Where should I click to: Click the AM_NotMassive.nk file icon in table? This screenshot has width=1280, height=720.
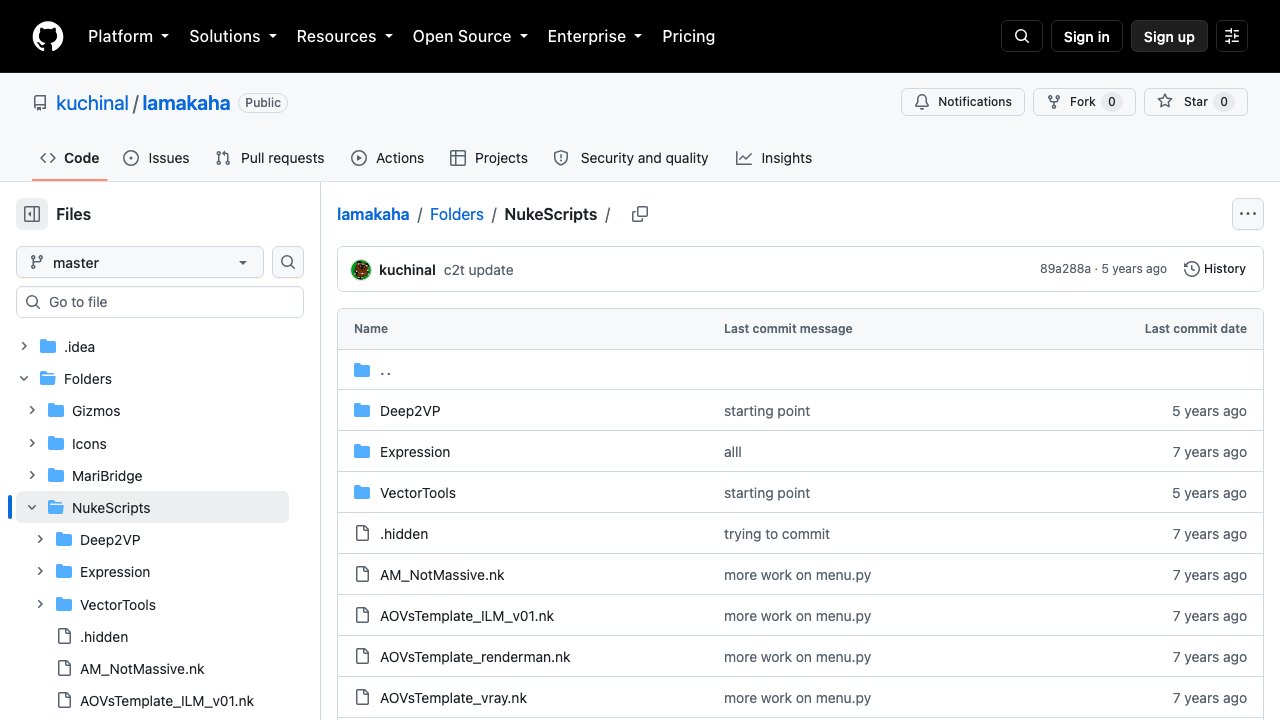coord(362,575)
